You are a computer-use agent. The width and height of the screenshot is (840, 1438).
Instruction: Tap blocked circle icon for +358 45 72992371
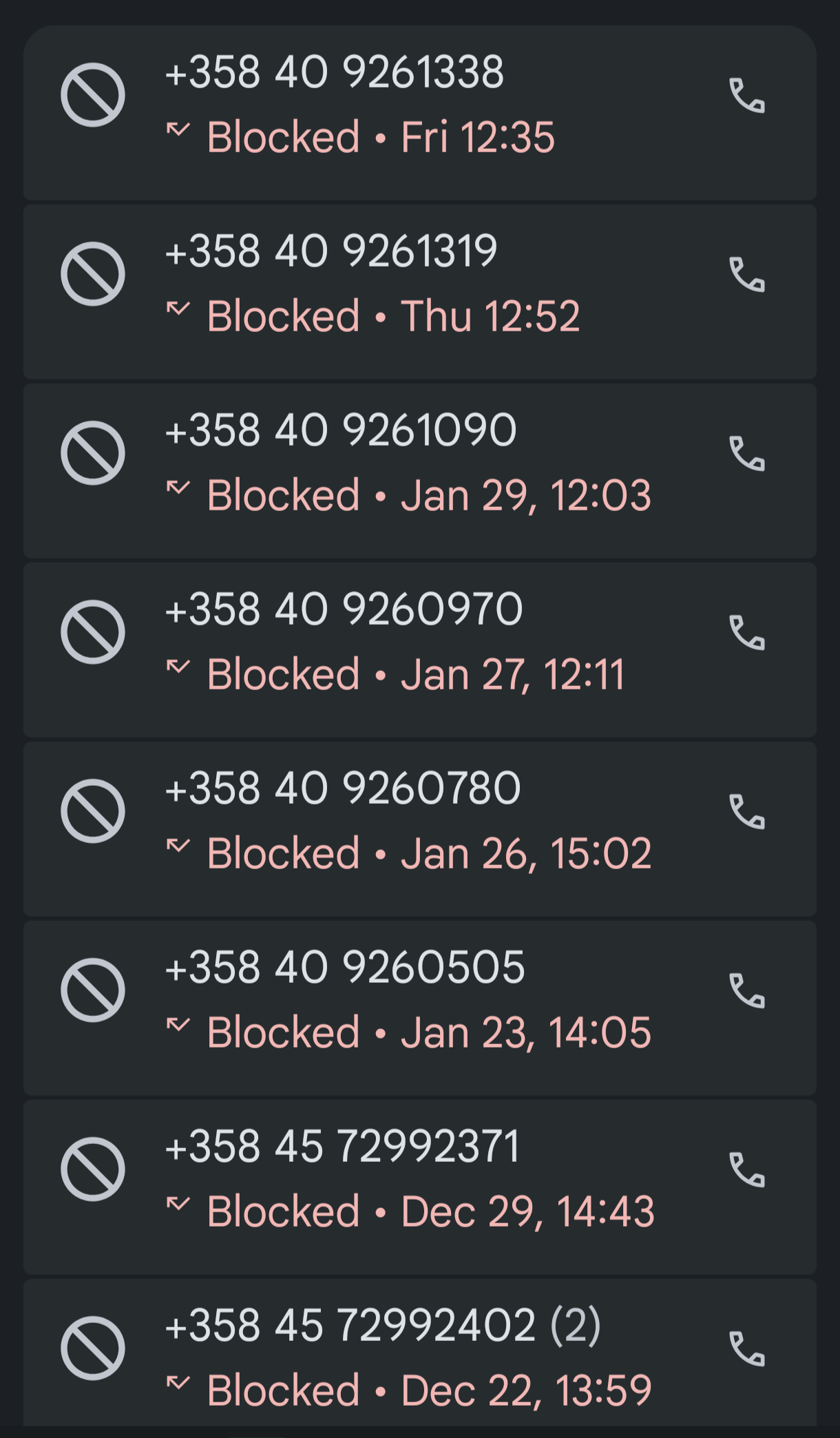tap(93, 1169)
